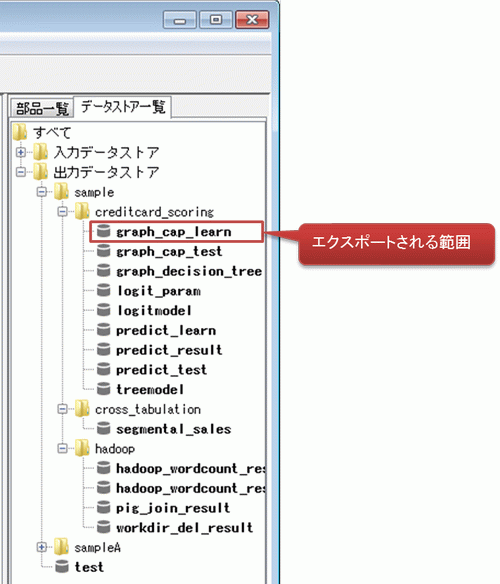The image size is (500, 584).
Task: Collapse the cross_tabulation folder
Action: 62,409
